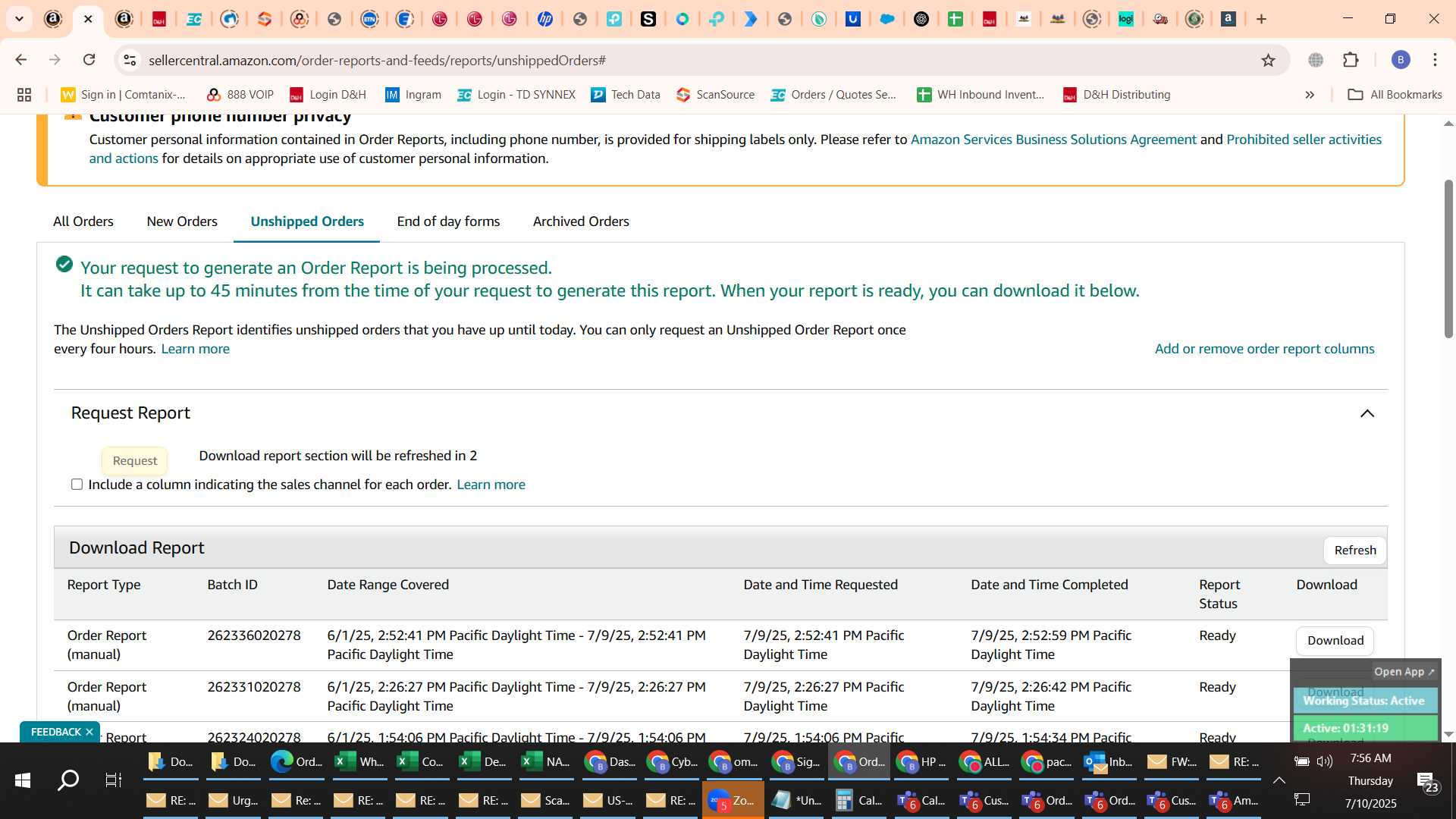Open the Task View icon on the taskbar
Viewport: 1456px width, 819px height.
[114, 780]
